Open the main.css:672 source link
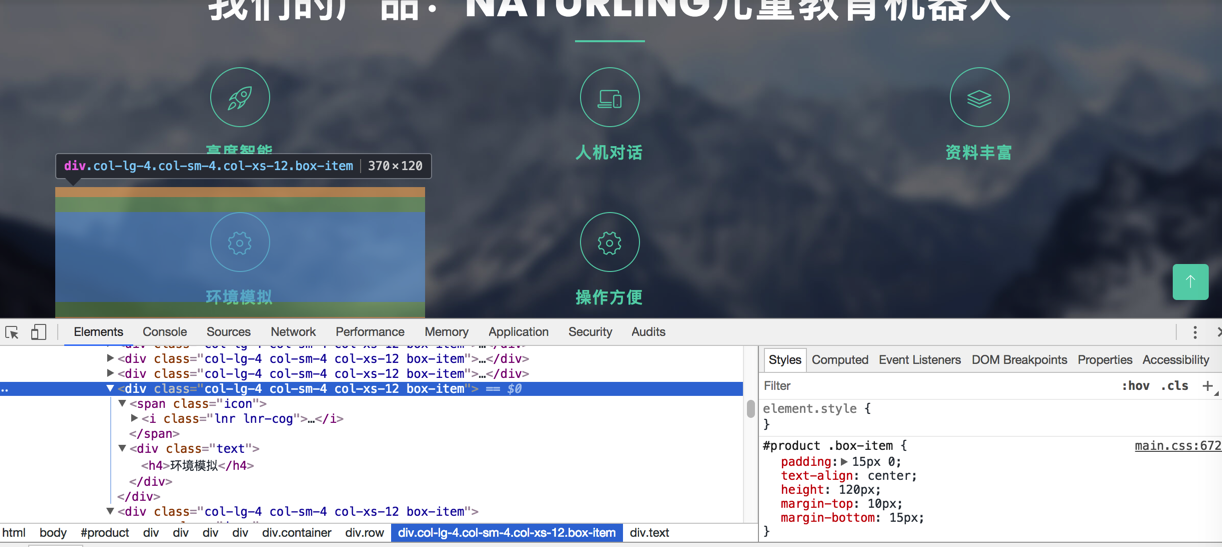This screenshot has width=1222, height=547. pyautogui.click(x=1177, y=446)
